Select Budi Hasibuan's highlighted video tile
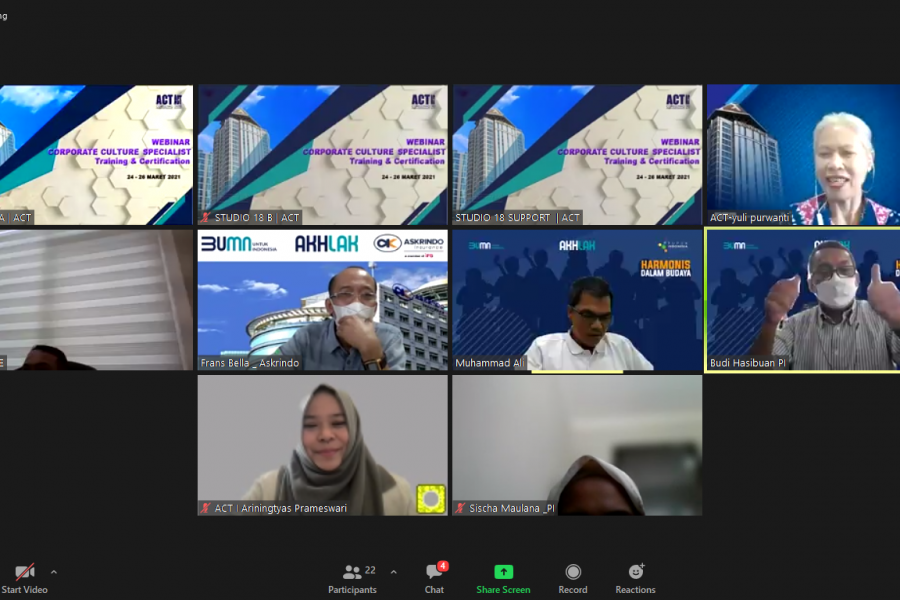The image size is (900, 600). 803,298
